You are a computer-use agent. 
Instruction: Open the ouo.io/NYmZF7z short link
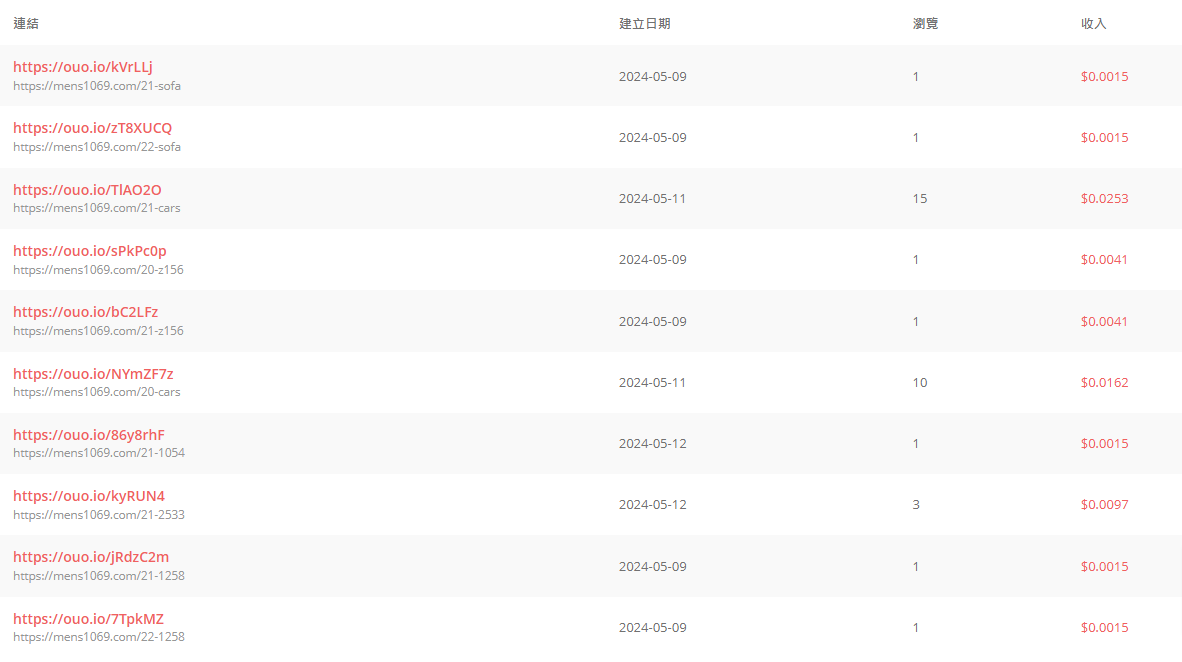(93, 374)
